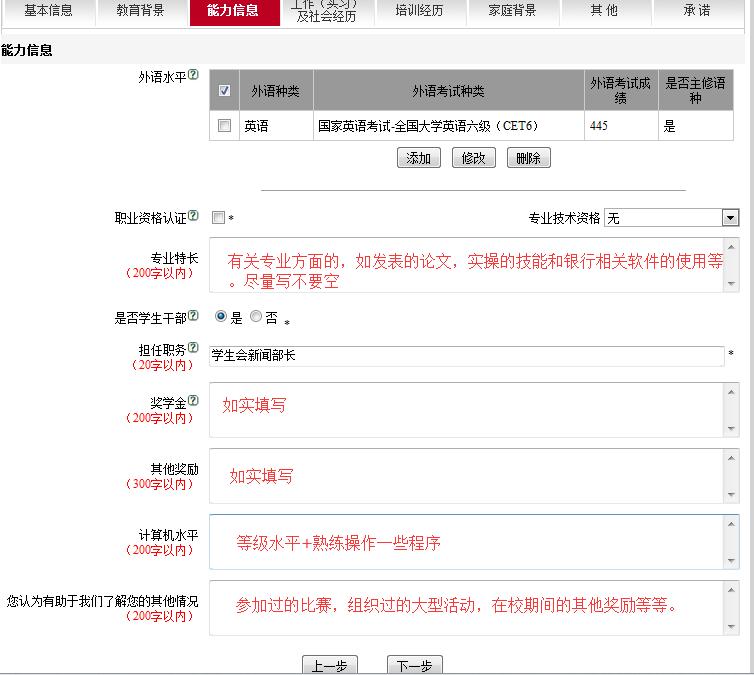The image size is (754, 675).
Task: Check the 英语 row checkbox
Action: (224, 125)
